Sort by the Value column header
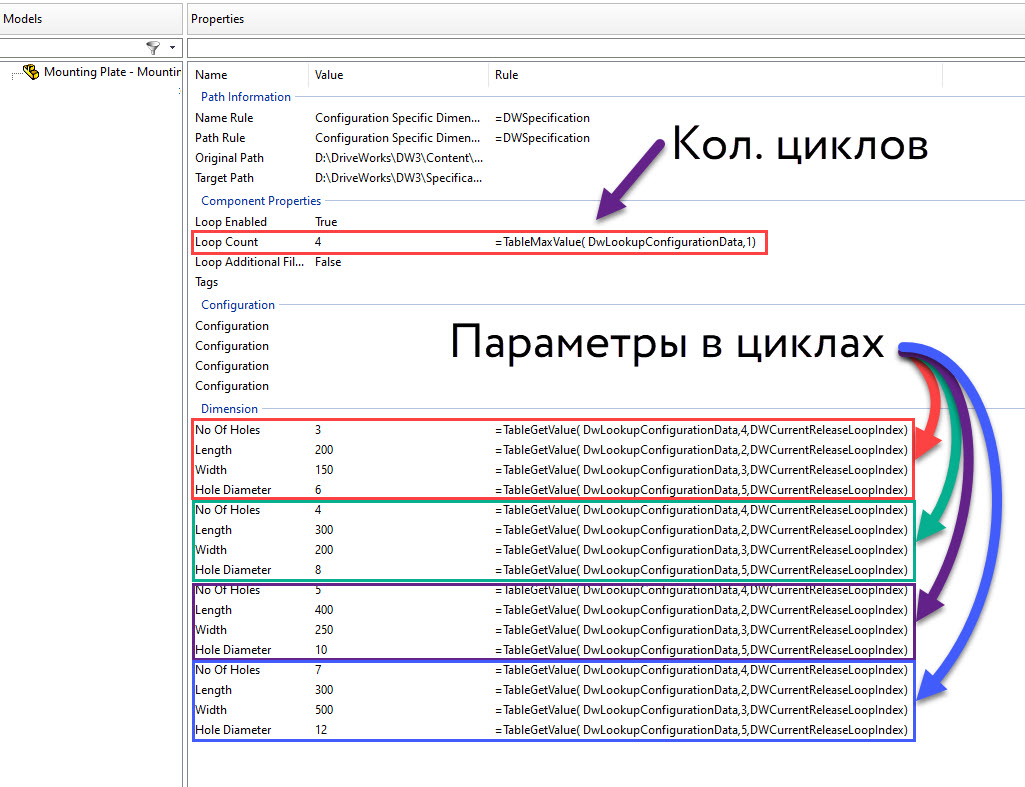The width and height of the screenshot is (1025, 787). pos(329,75)
